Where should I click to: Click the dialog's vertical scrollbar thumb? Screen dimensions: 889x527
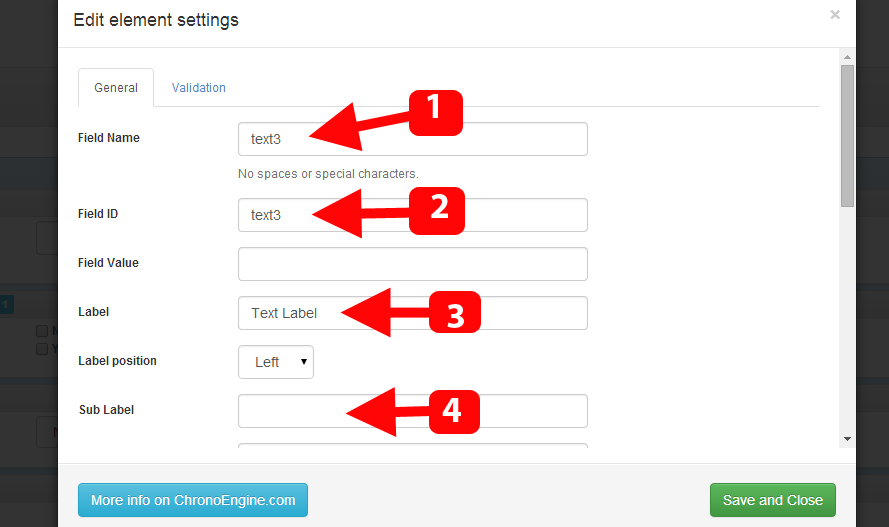(847, 136)
